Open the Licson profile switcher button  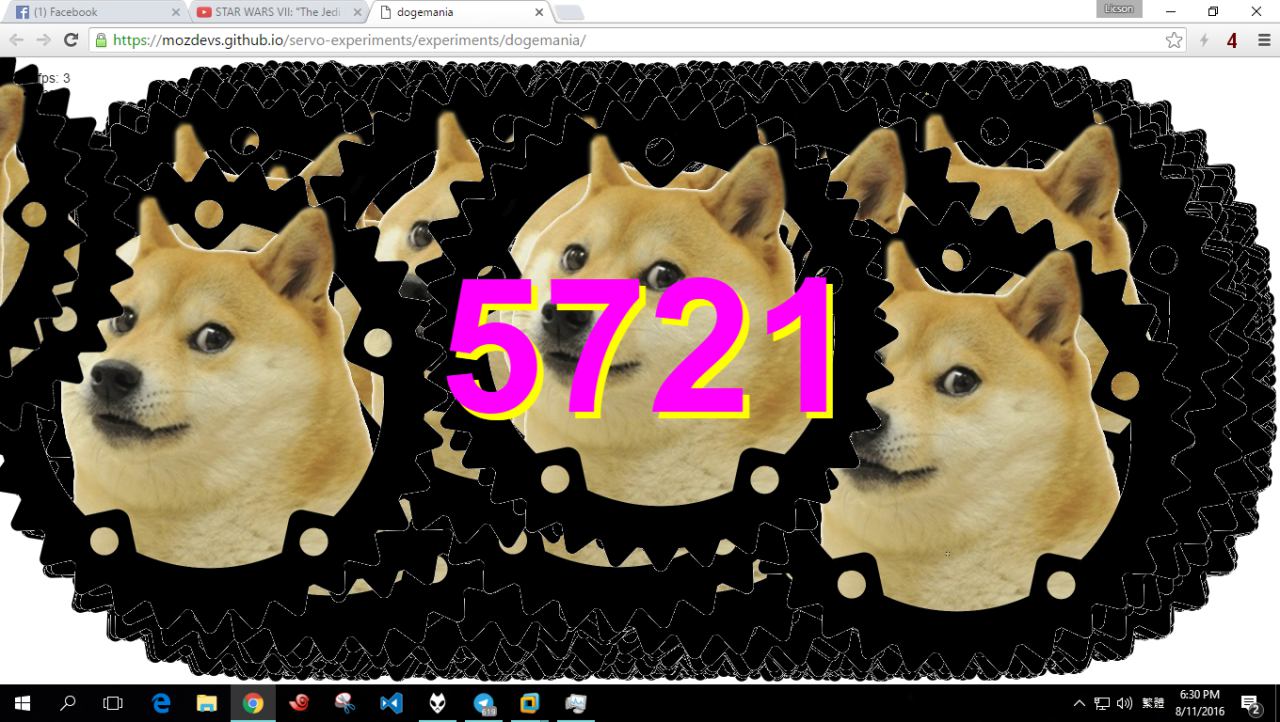pos(1119,9)
